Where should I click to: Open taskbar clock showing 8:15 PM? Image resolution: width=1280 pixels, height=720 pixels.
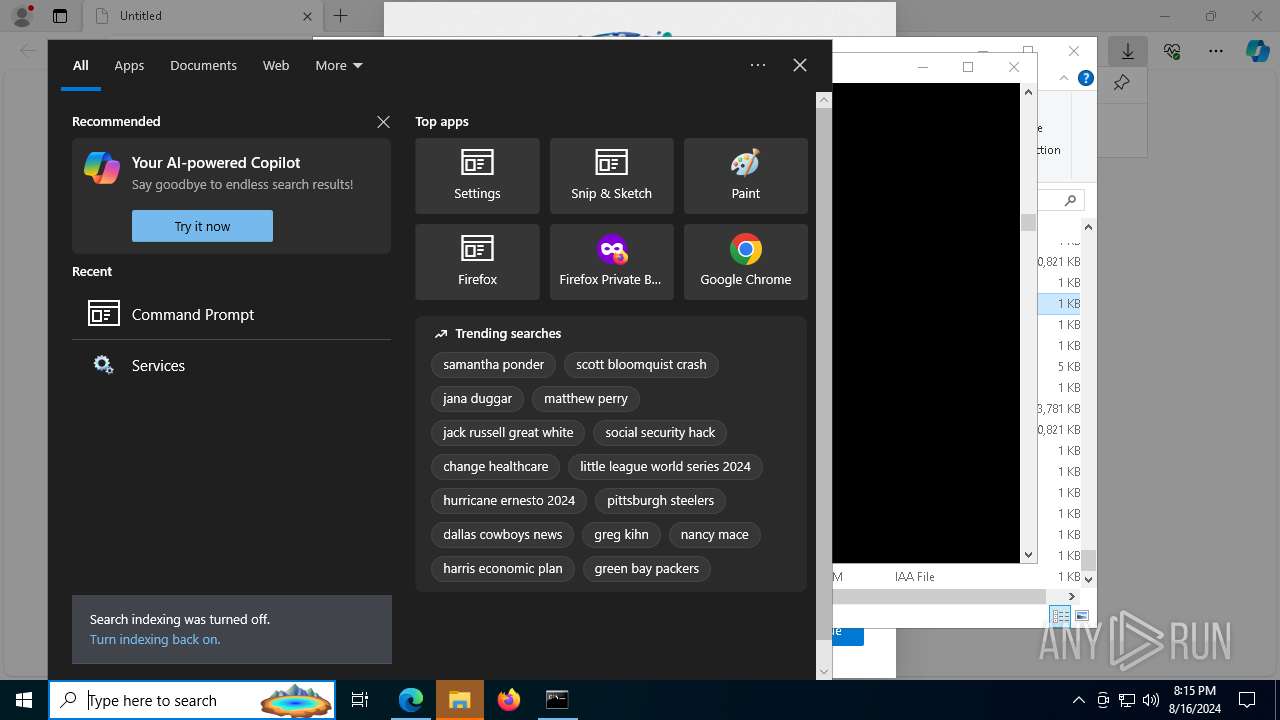(x=1194, y=700)
